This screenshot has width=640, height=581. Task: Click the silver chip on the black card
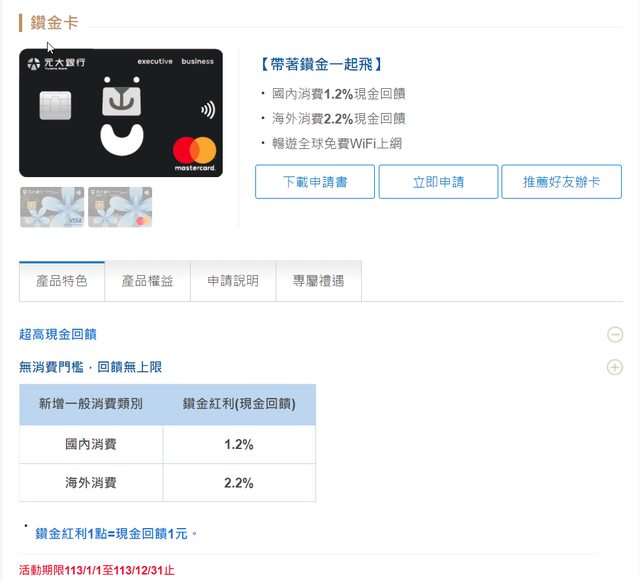[55, 106]
